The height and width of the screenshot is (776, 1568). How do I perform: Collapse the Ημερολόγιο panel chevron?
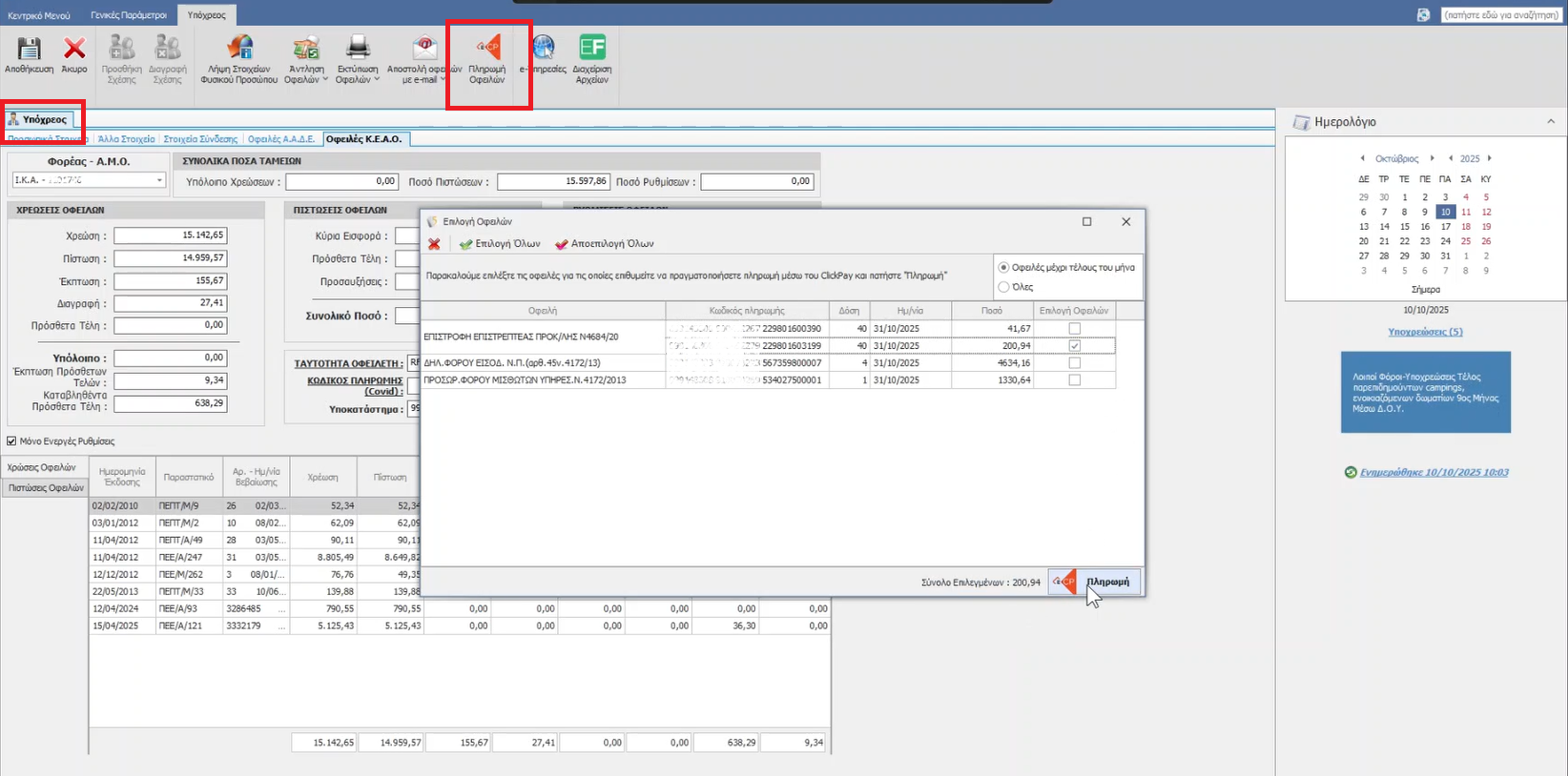tap(1551, 122)
